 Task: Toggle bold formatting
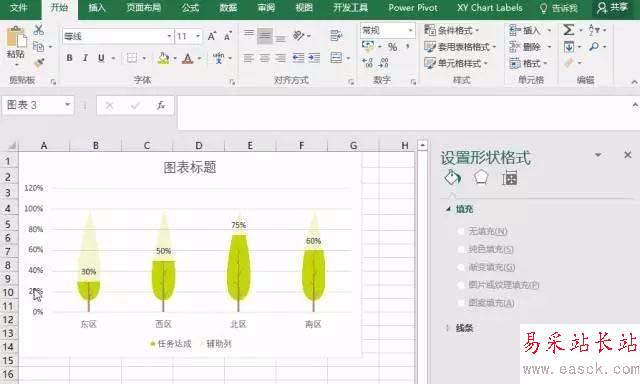point(69,58)
